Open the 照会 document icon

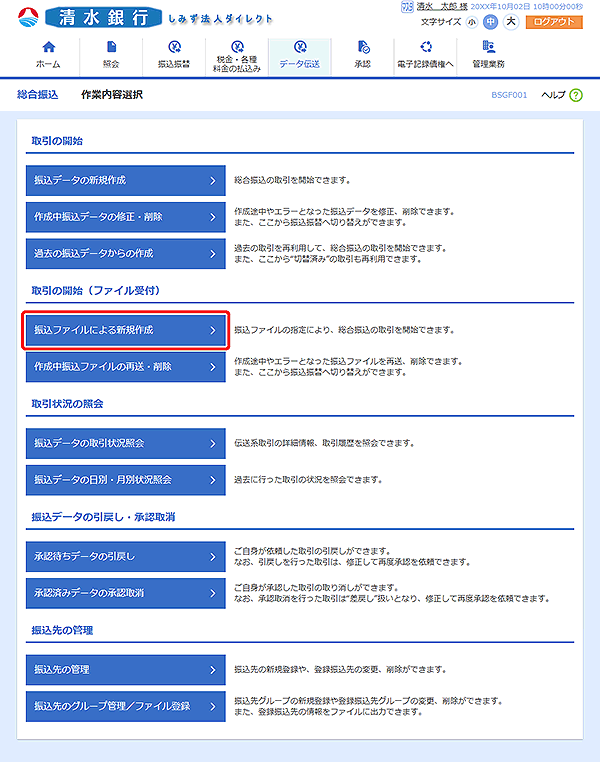pos(111,48)
